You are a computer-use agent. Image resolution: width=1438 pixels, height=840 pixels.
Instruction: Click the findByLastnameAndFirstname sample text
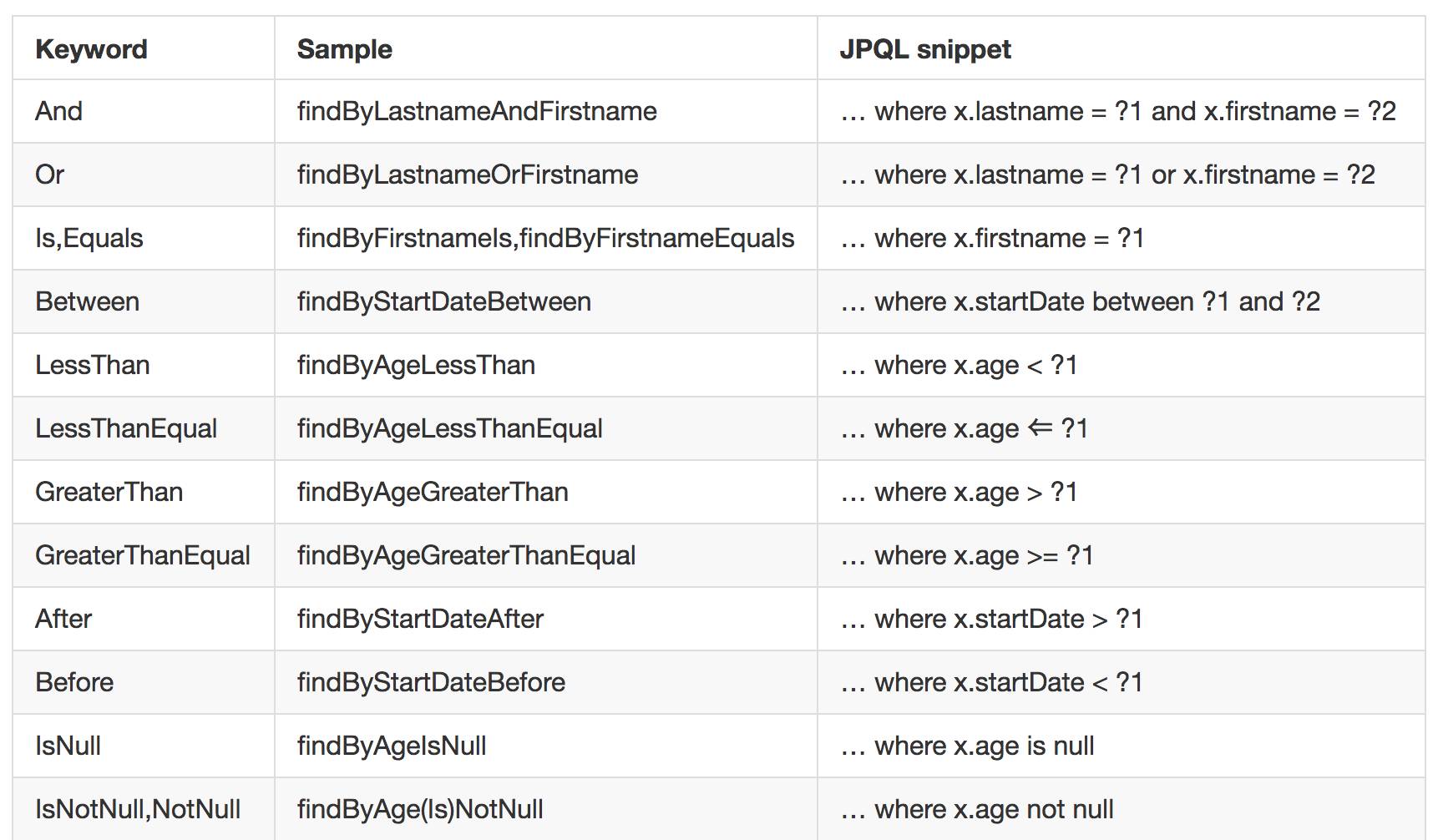click(x=476, y=111)
